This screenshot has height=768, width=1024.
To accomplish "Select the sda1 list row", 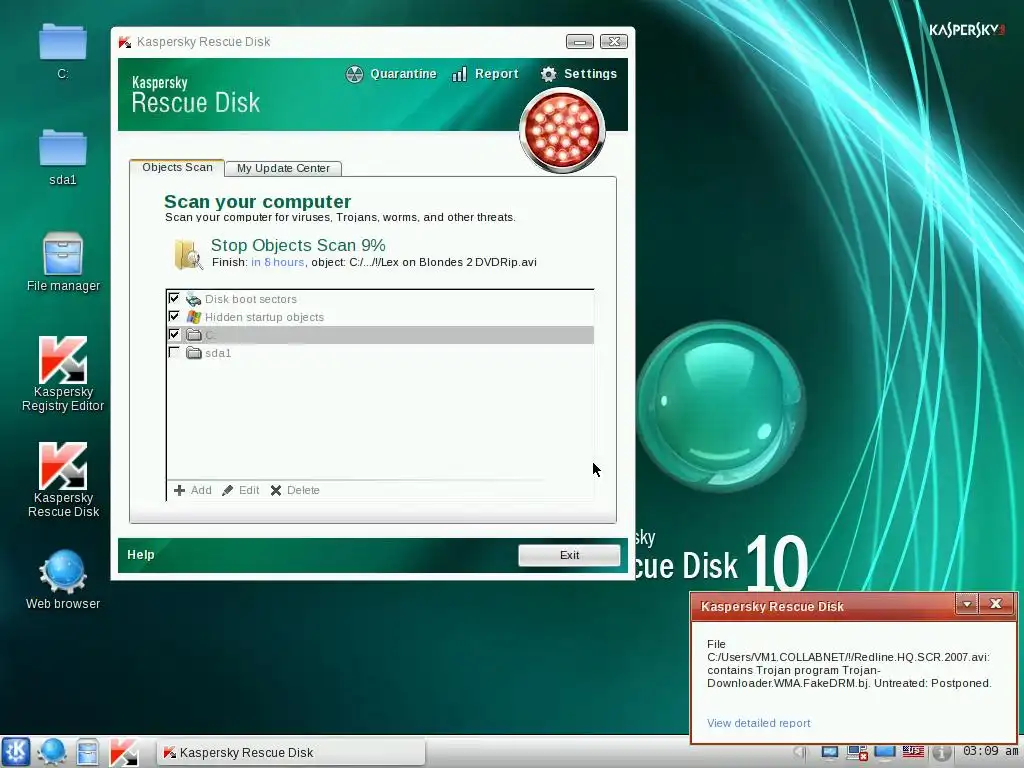I will (x=380, y=353).
